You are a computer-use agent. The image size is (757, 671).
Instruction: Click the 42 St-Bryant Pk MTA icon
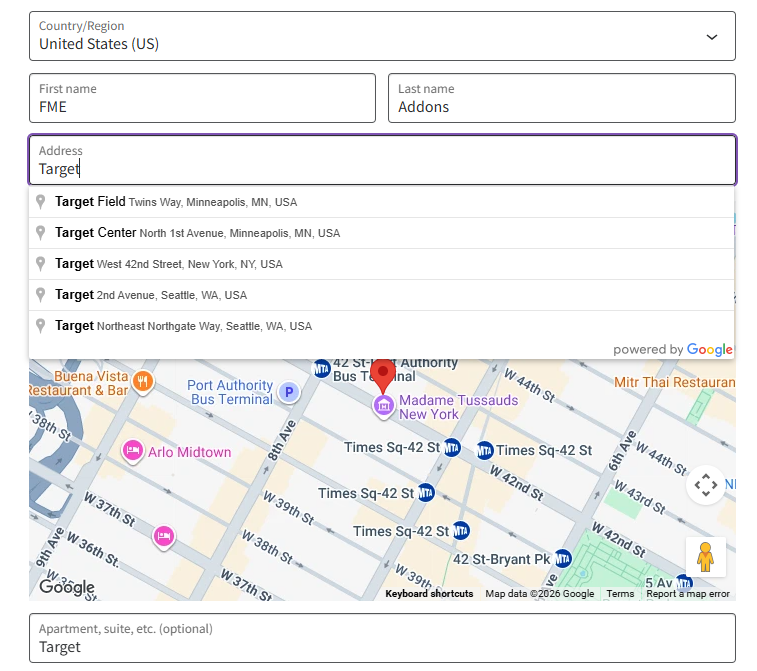(563, 559)
